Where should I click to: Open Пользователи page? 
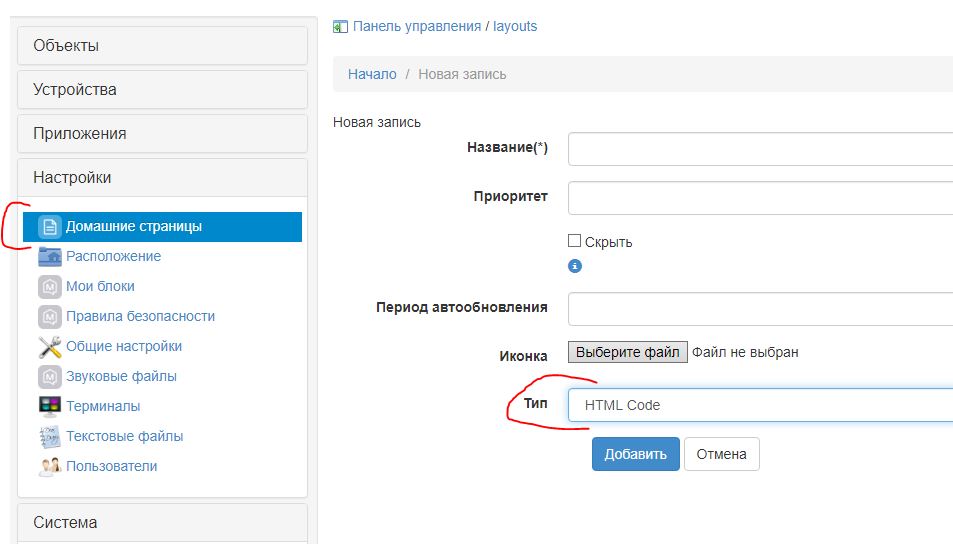click(112, 466)
